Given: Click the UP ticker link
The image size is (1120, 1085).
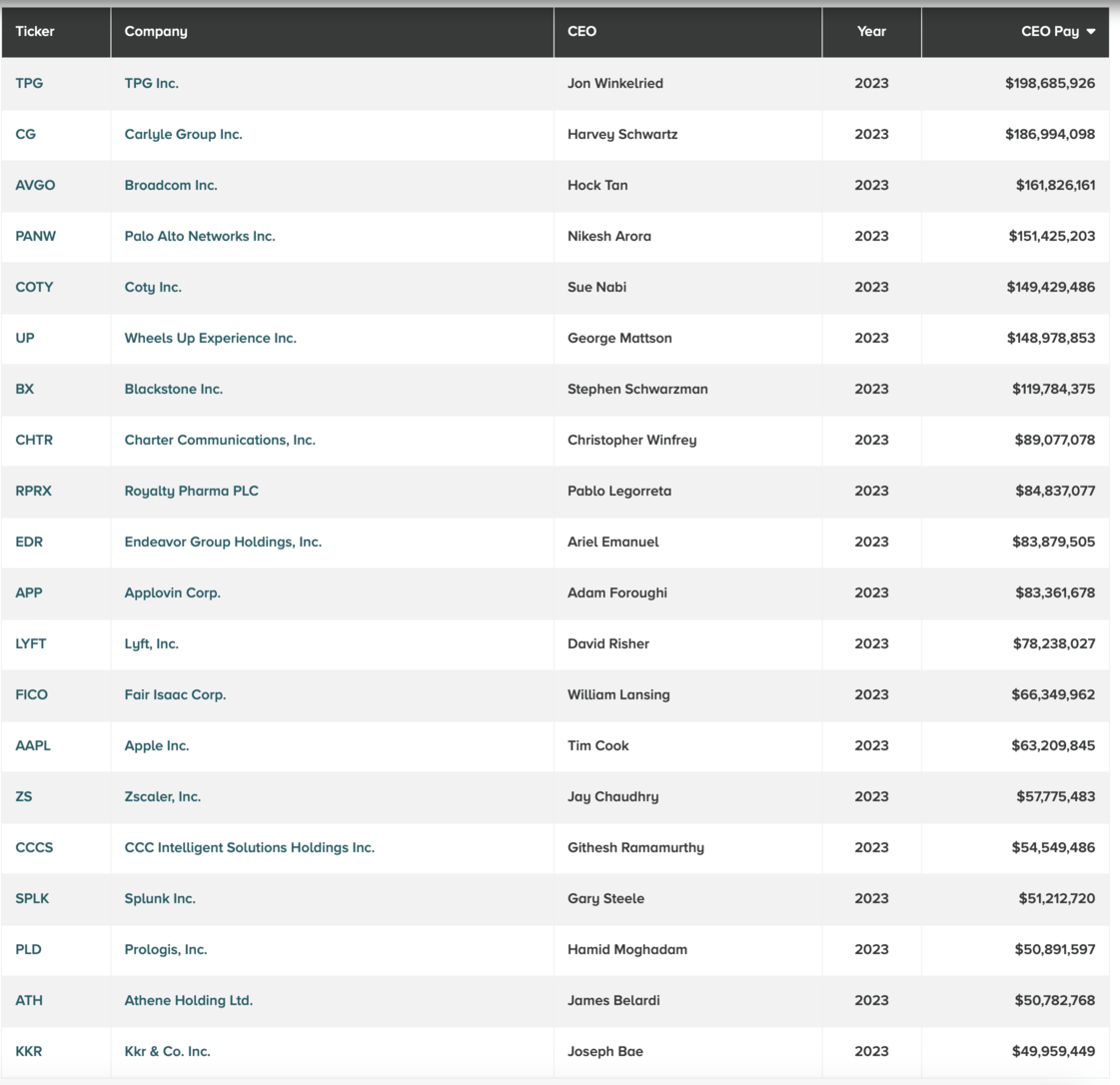Looking at the screenshot, I should pyautogui.click(x=25, y=338).
